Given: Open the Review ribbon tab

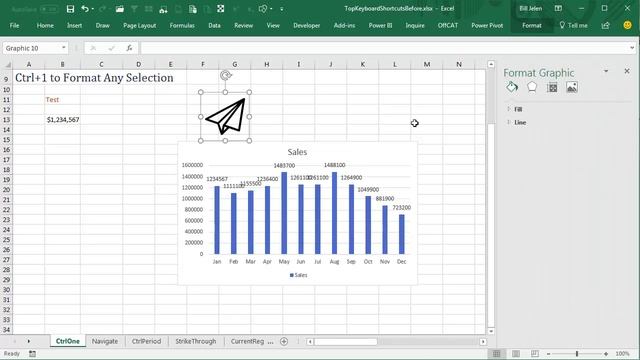Looking at the screenshot, I should (244, 25).
